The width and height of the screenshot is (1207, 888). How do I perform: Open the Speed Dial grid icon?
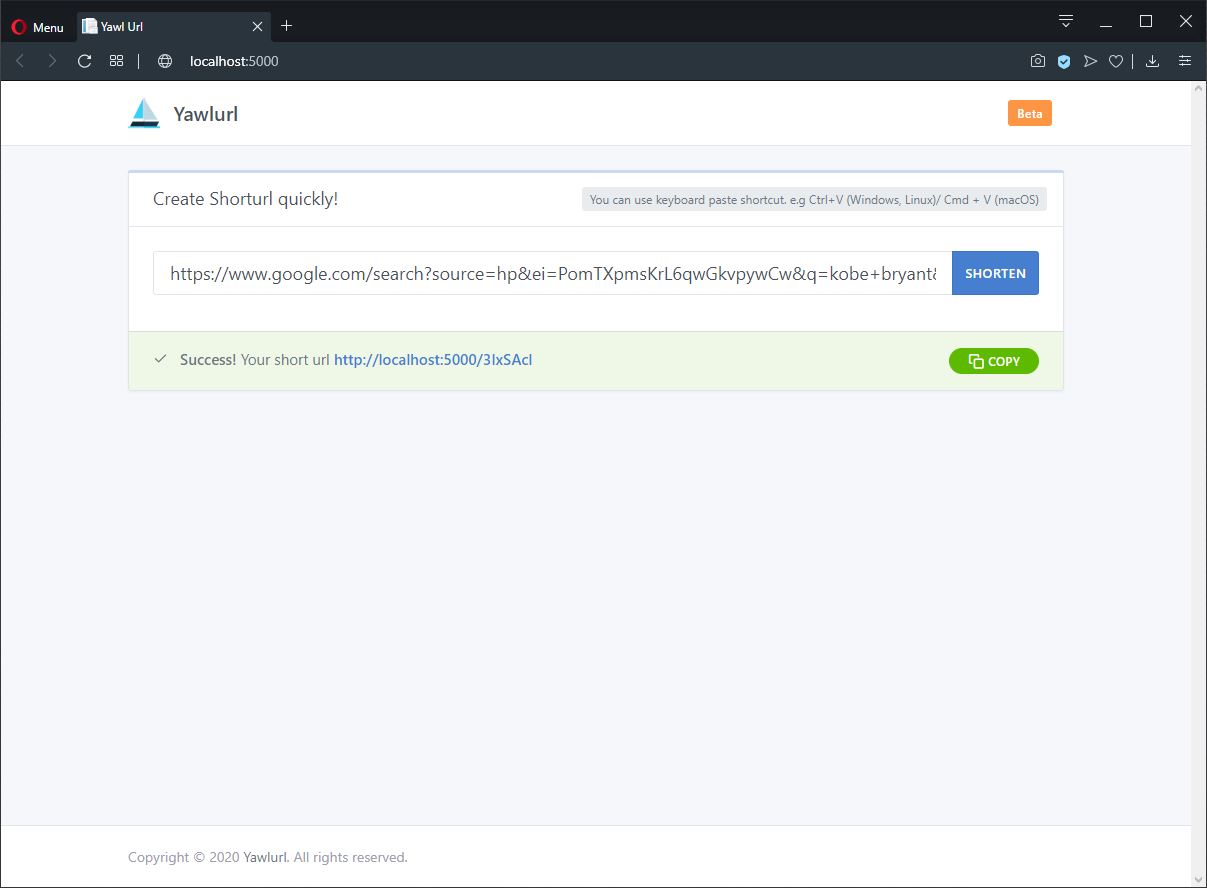[x=116, y=61]
